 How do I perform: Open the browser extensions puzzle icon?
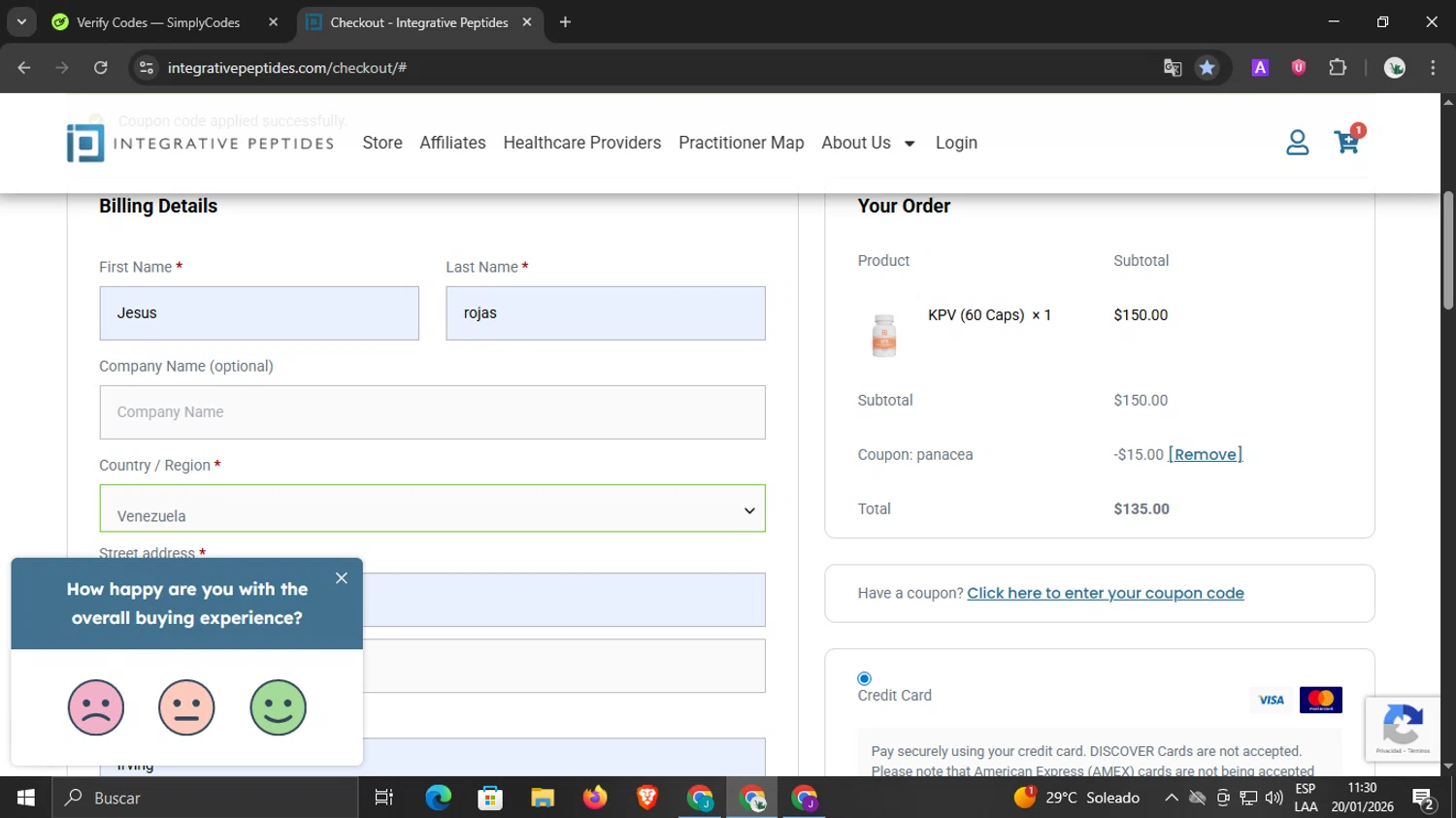(1338, 68)
